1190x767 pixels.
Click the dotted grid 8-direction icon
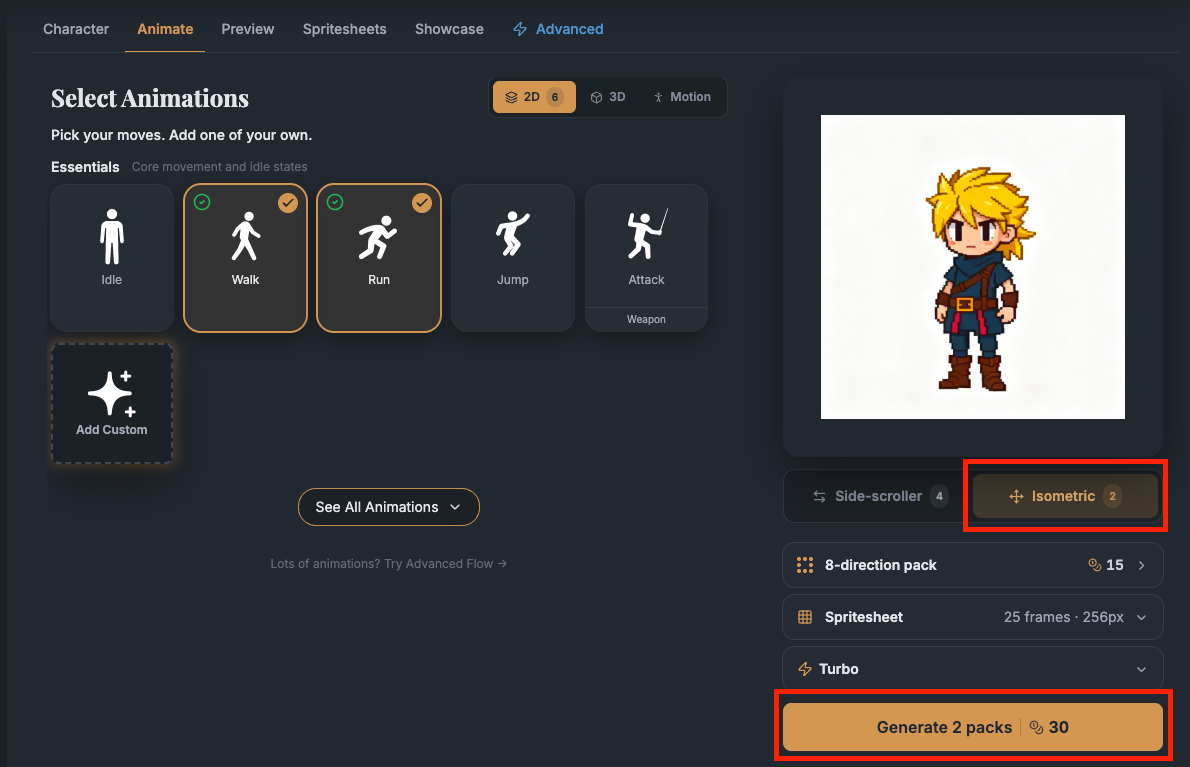point(805,564)
